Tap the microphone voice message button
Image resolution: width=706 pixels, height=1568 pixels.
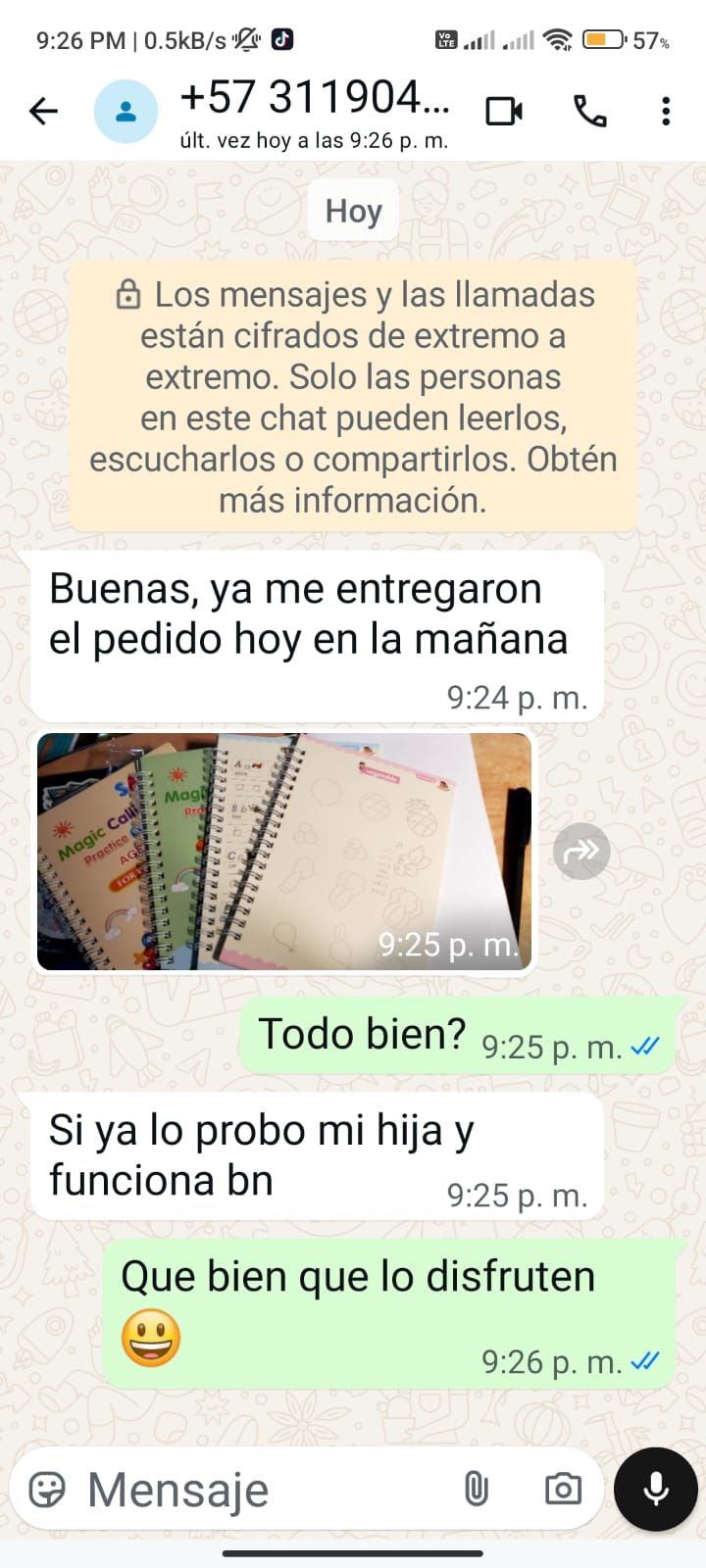tap(656, 1489)
